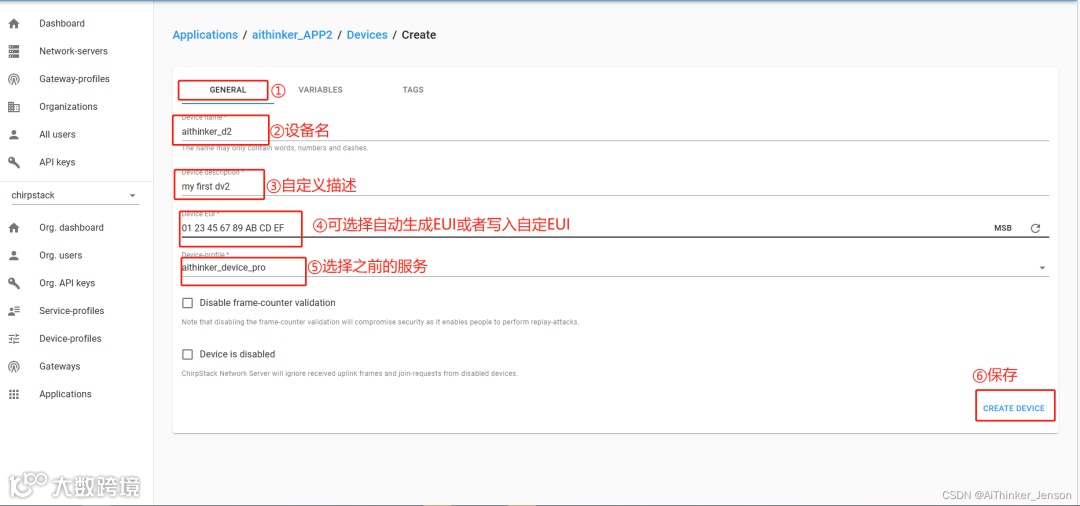The image size is (1080, 506).
Task: Click the Gateway-profiles antenna icon
Action: coord(14,79)
